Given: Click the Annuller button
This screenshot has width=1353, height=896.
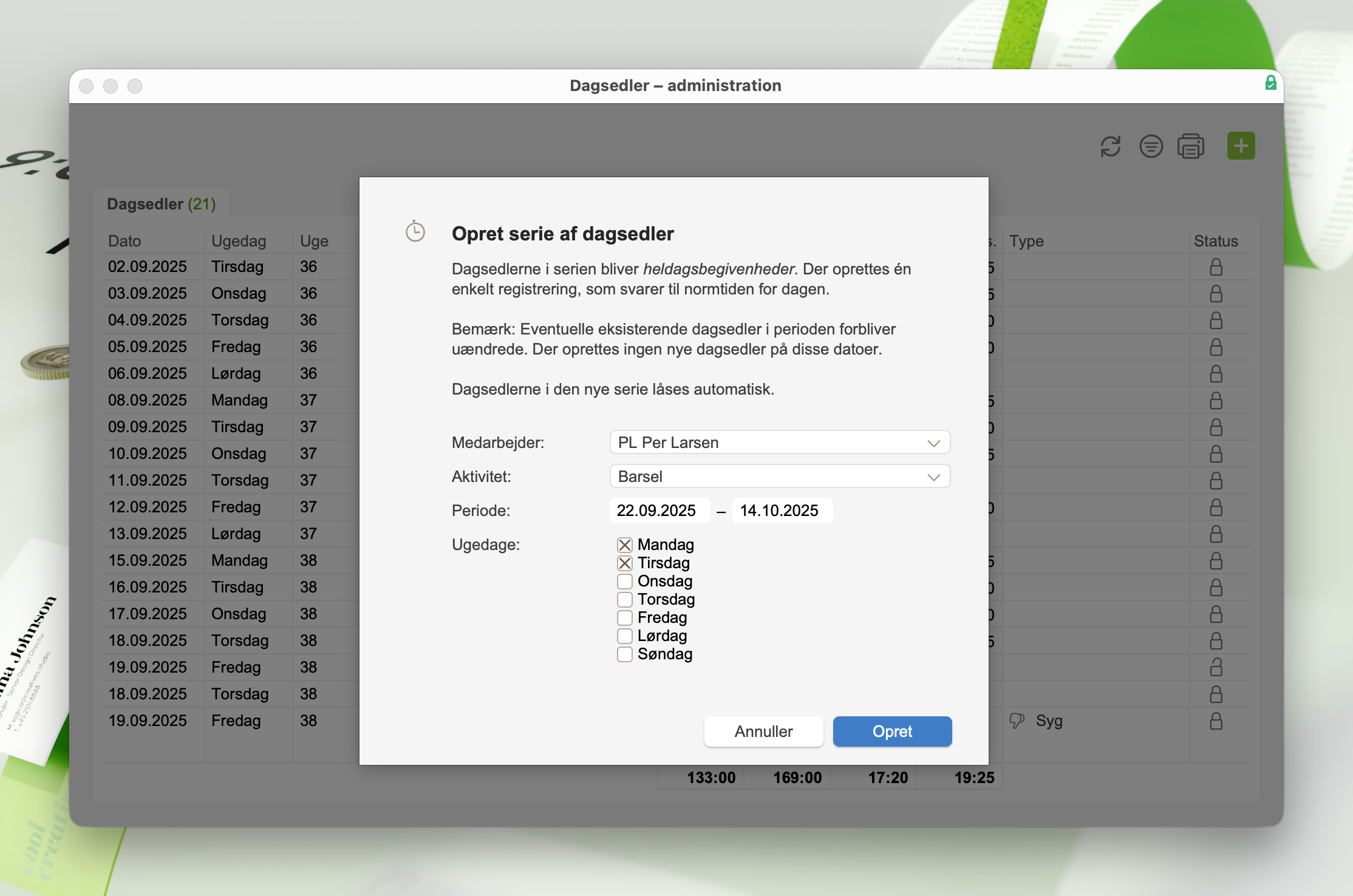Looking at the screenshot, I should tap(763, 731).
